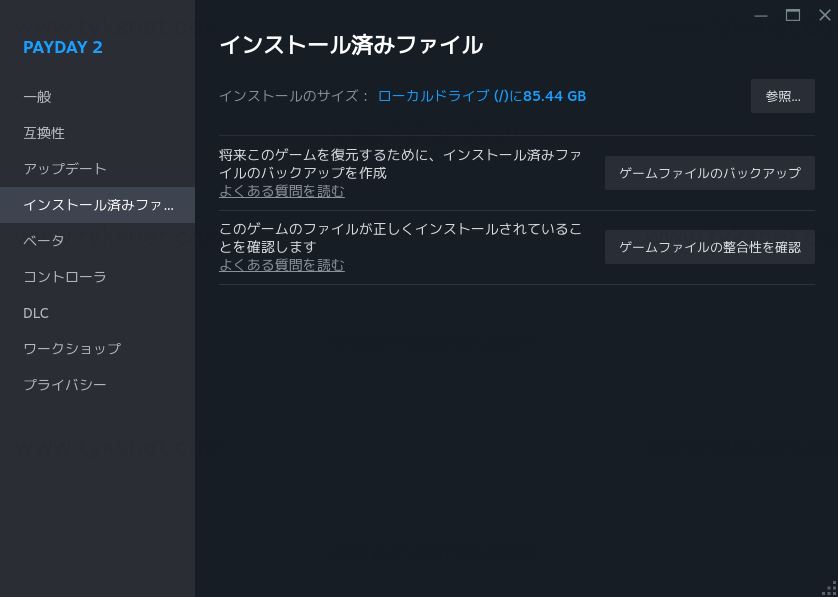Open the コントローラ tab
The height and width of the screenshot is (597, 838).
click(x=97, y=277)
